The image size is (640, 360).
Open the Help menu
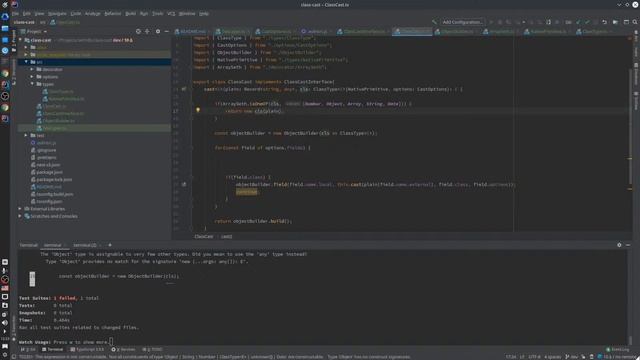pyautogui.click(x=204, y=13)
